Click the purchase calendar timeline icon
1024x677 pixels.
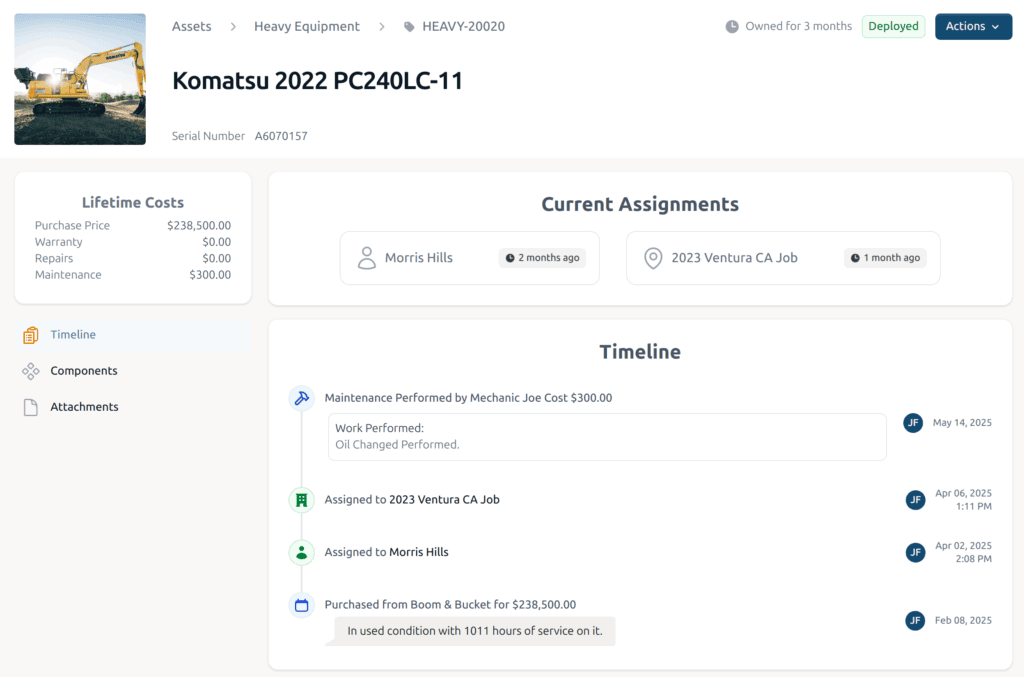pyautogui.click(x=302, y=605)
